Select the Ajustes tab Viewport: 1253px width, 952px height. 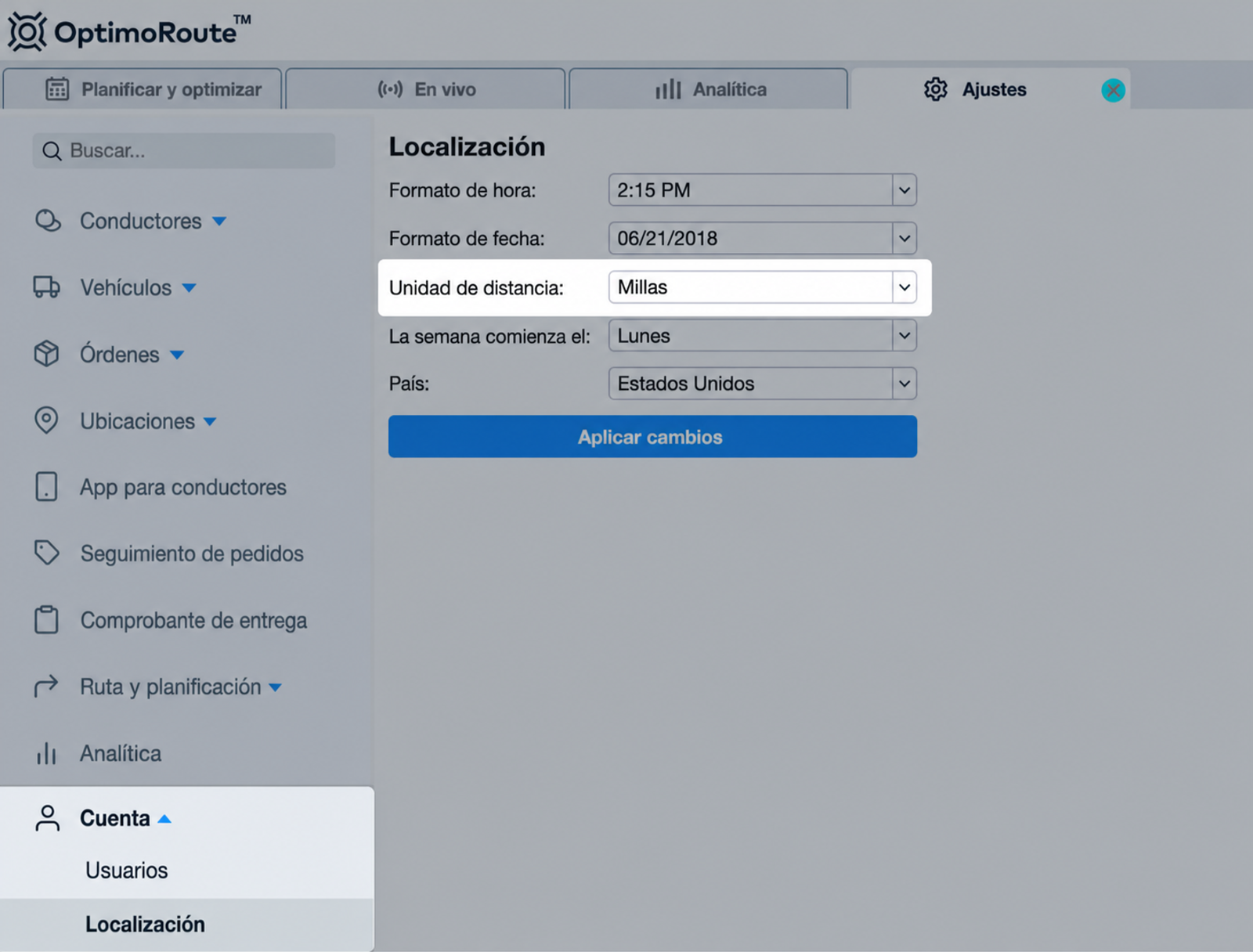[x=991, y=89]
